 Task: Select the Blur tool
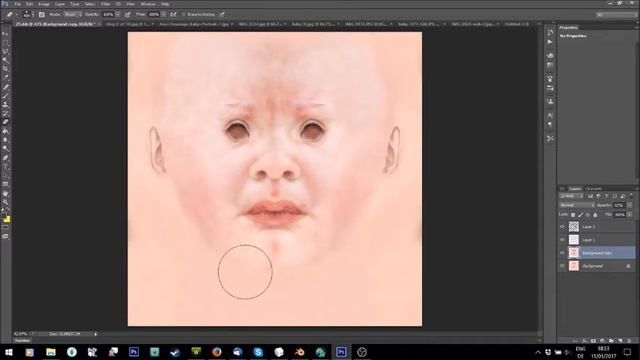tap(5, 140)
